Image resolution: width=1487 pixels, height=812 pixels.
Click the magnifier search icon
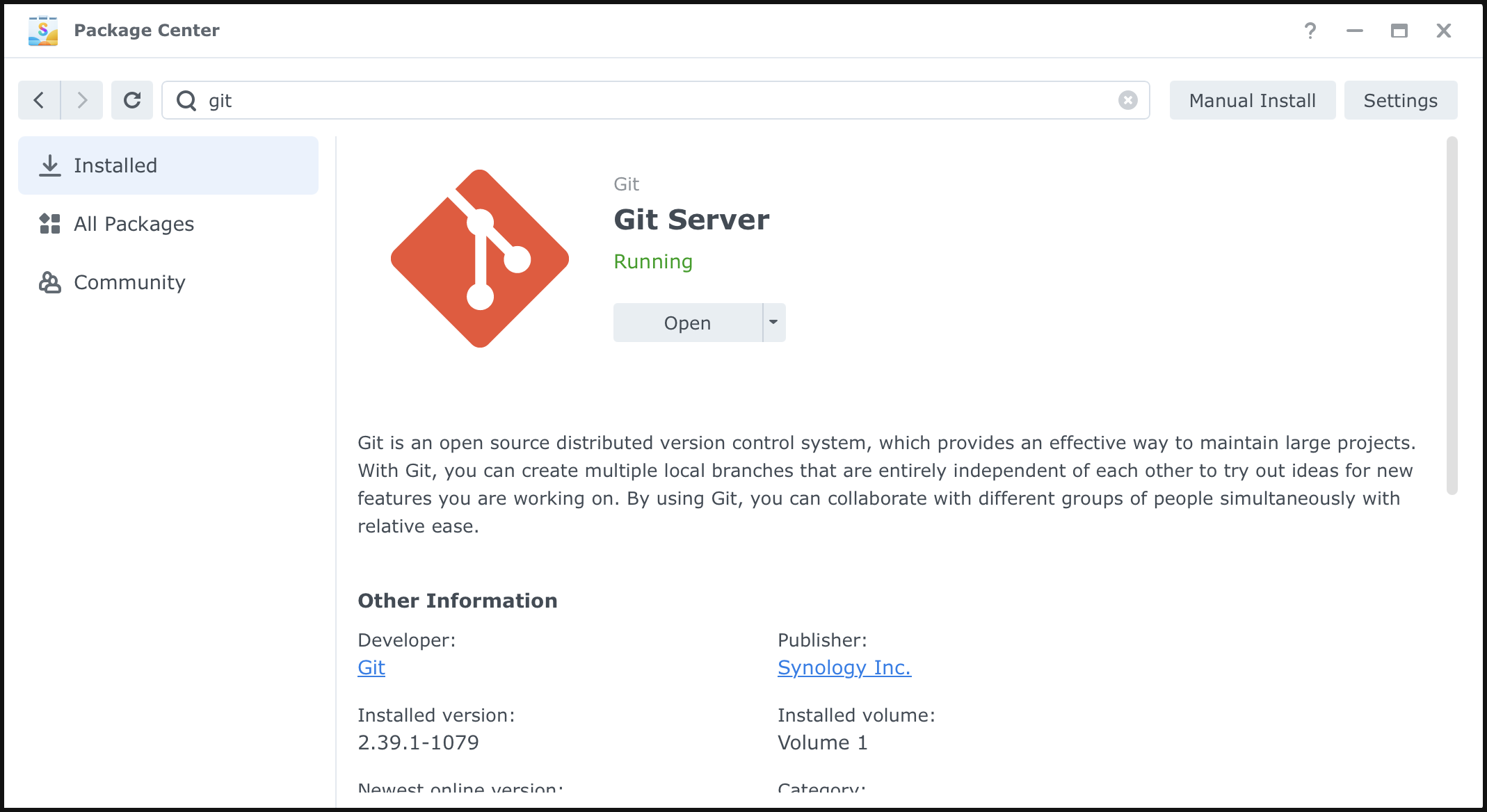(x=186, y=101)
